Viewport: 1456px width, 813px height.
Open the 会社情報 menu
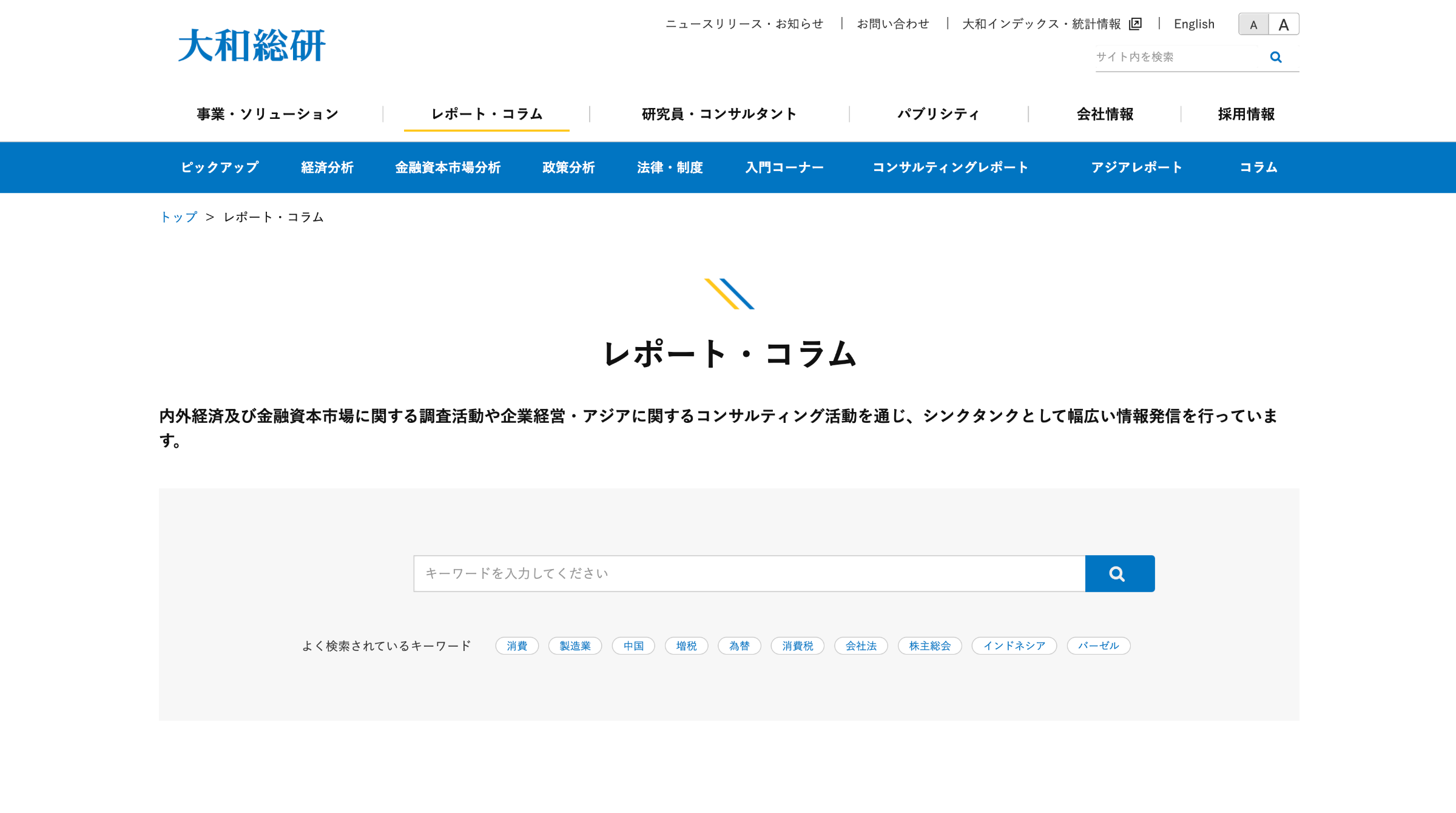pos(1105,114)
